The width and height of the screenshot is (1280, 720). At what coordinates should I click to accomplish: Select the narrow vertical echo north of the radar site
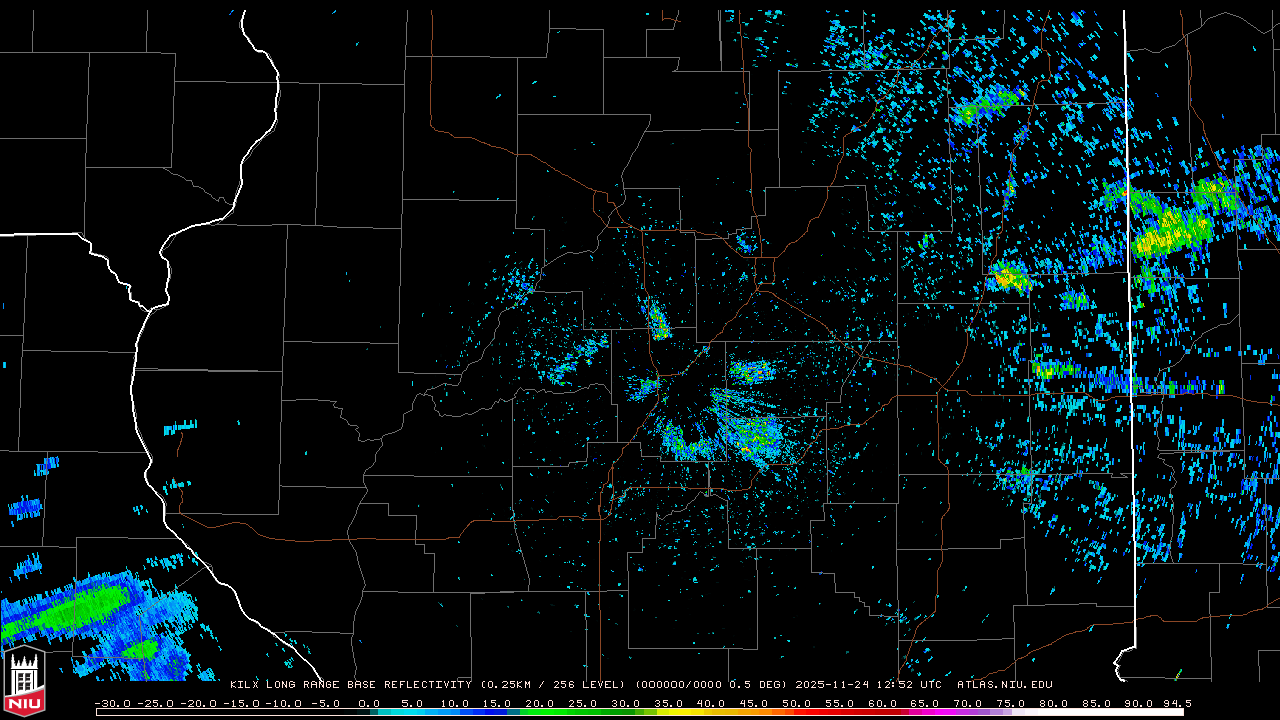[658, 320]
